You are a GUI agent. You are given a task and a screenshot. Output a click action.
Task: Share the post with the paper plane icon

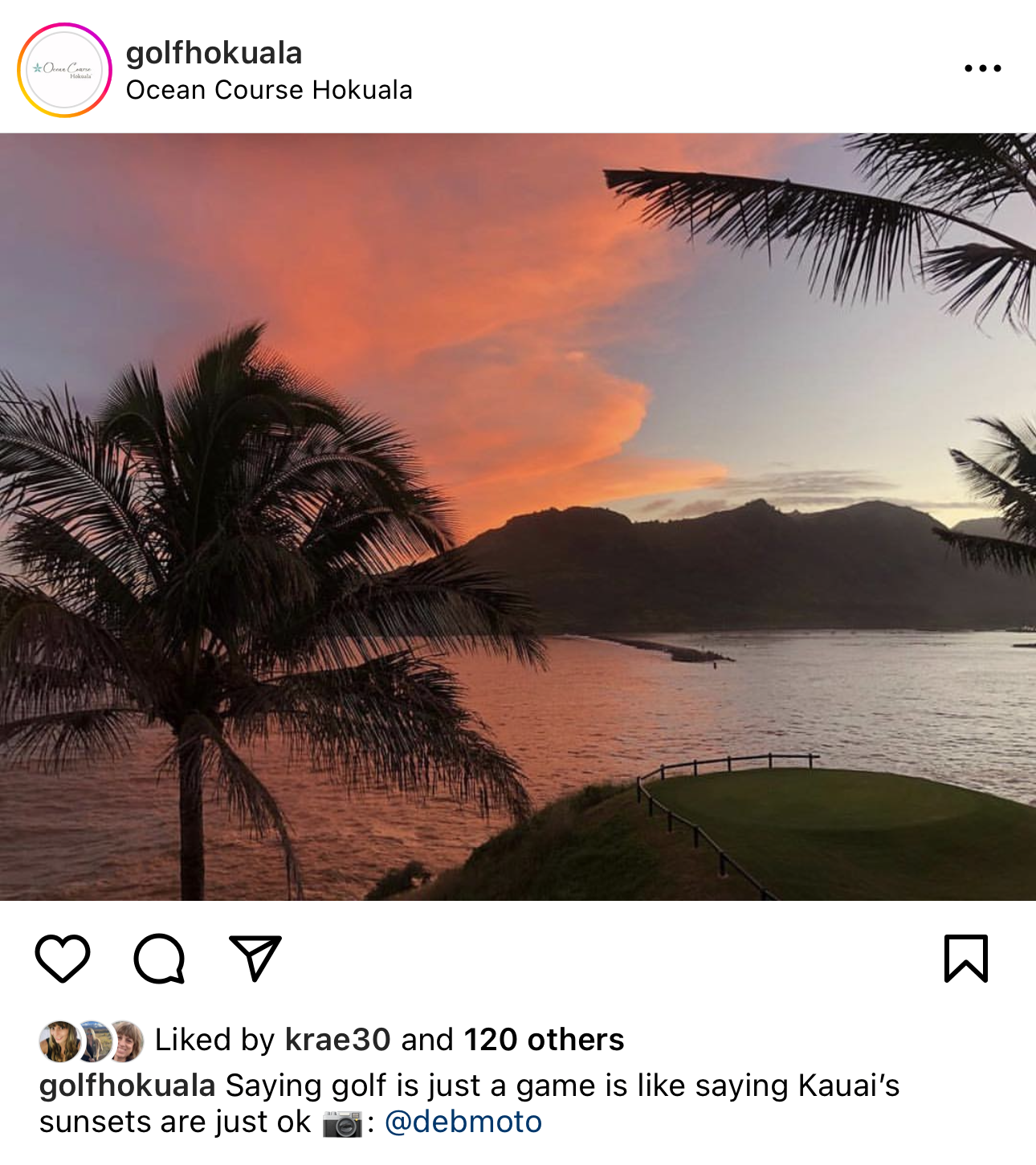coord(255,957)
